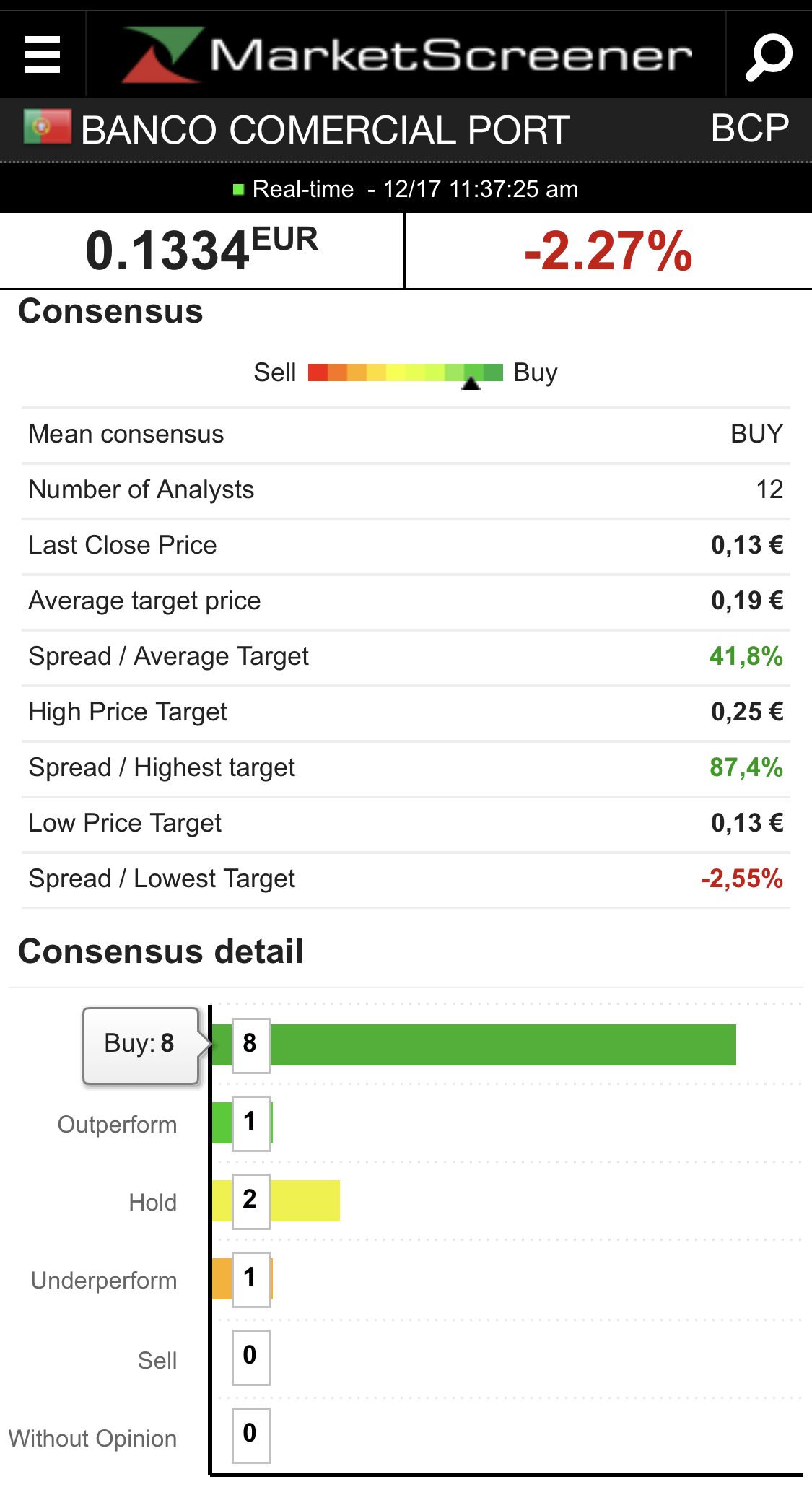Screen dimensions: 812x1495
Task: Tap the -2.27% change figure
Action: point(608,251)
